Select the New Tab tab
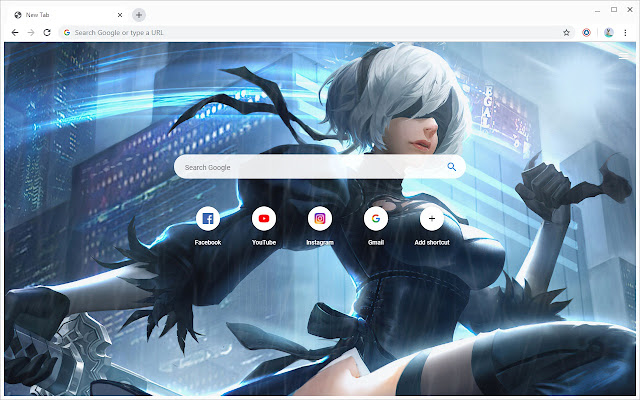 coord(67,15)
